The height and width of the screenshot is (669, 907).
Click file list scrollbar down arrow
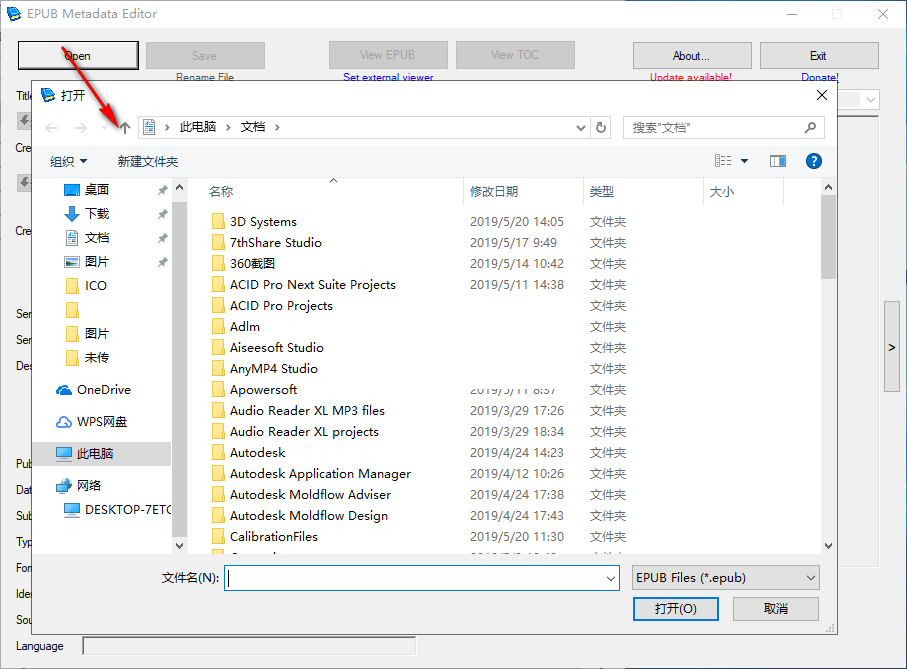coord(828,546)
